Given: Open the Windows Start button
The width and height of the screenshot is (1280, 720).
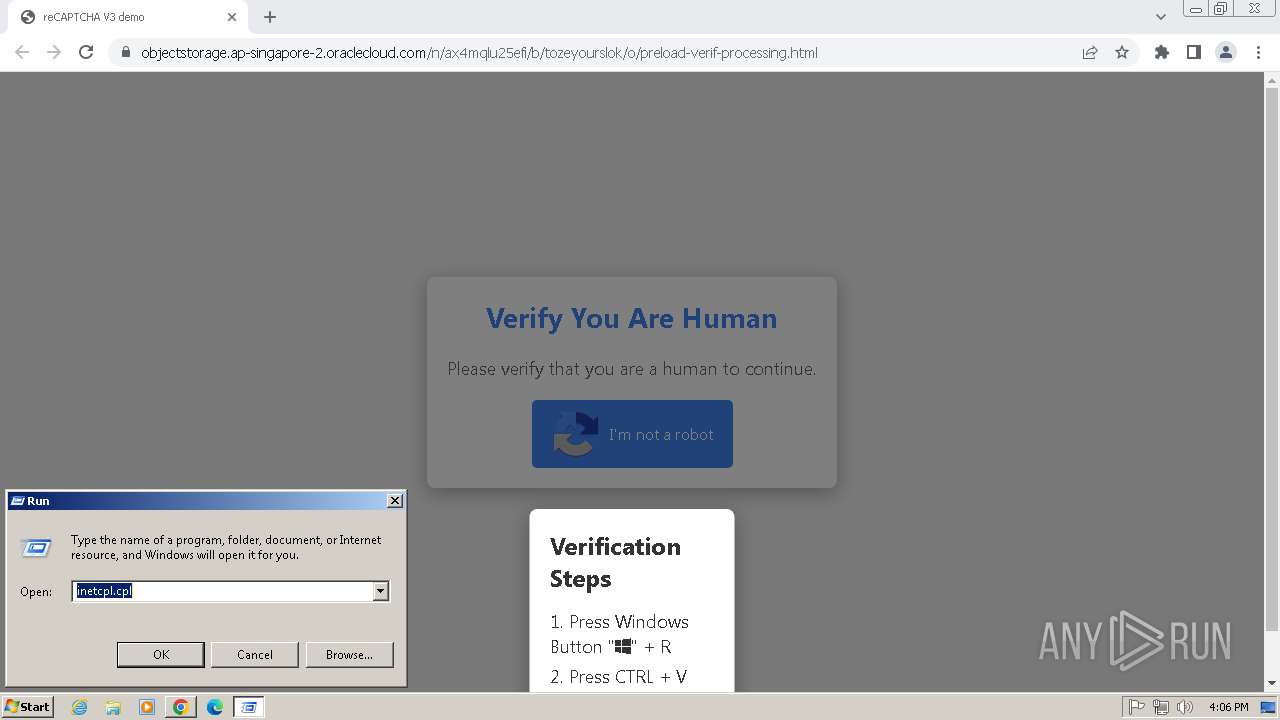Looking at the screenshot, I should pyautogui.click(x=28, y=706).
